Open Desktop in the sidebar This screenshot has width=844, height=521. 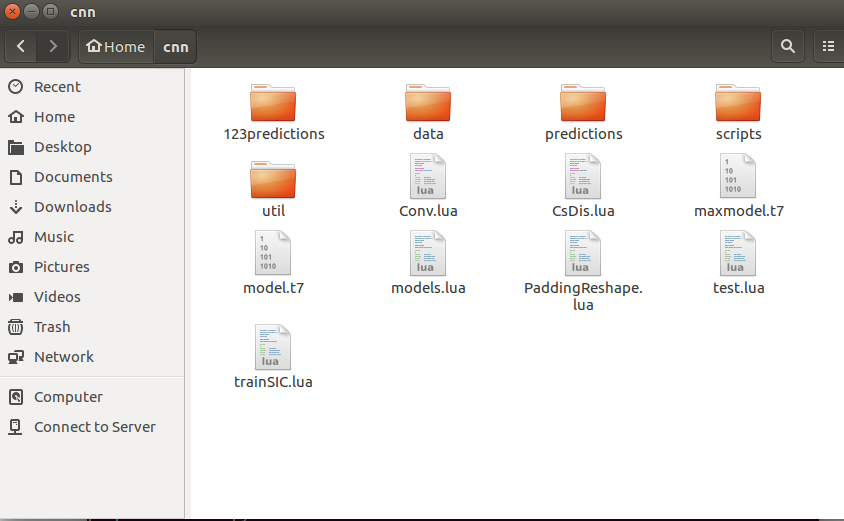pyautogui.click(x=92, y=147)
